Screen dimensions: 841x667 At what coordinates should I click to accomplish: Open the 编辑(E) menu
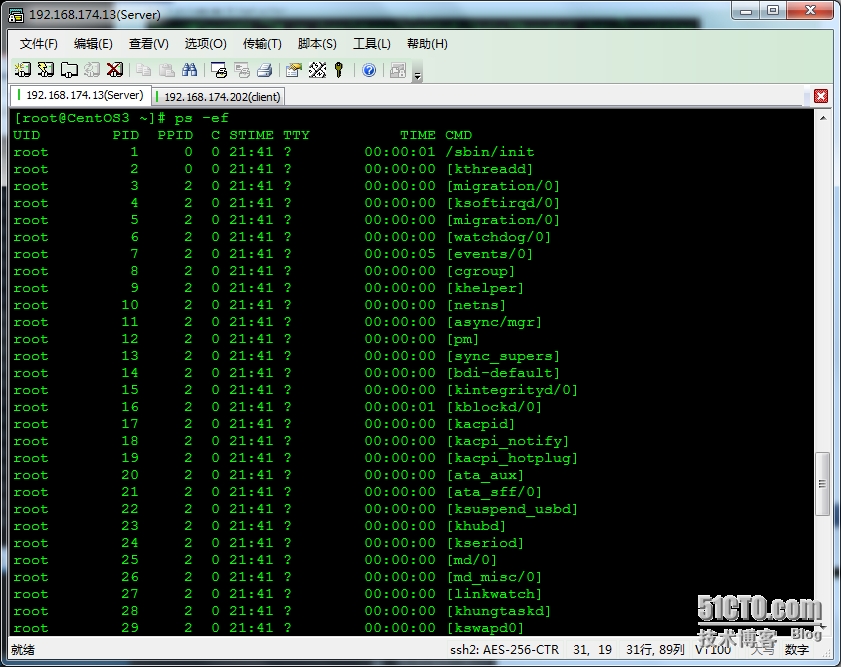coord(93,44)
